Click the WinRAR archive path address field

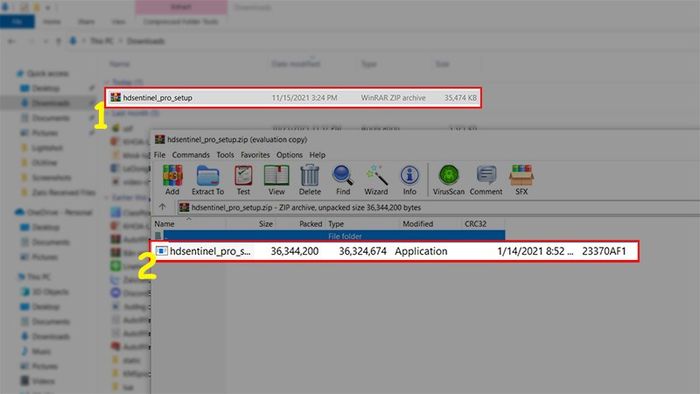pos(438,207)
